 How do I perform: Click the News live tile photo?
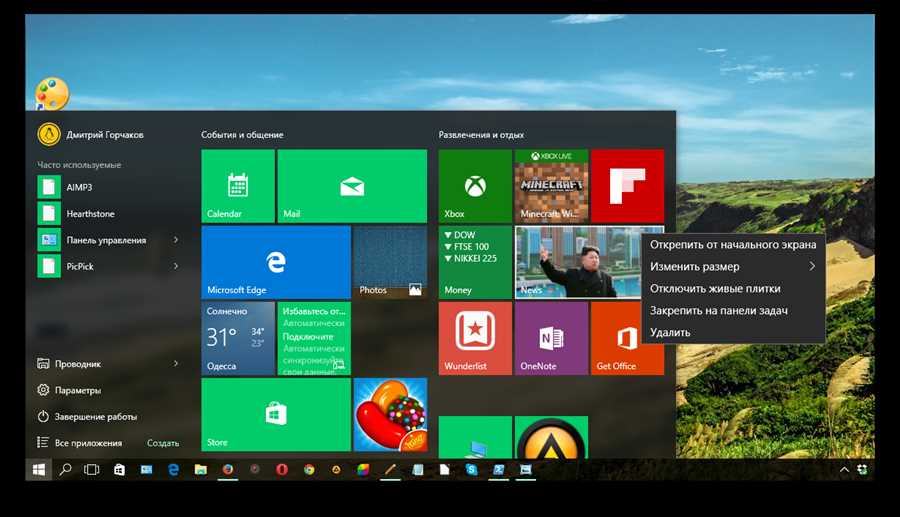click(x=577, y=262)
